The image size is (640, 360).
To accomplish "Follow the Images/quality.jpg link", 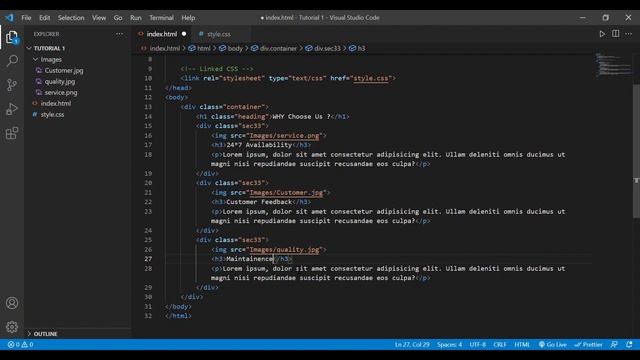I will [284, 250].
